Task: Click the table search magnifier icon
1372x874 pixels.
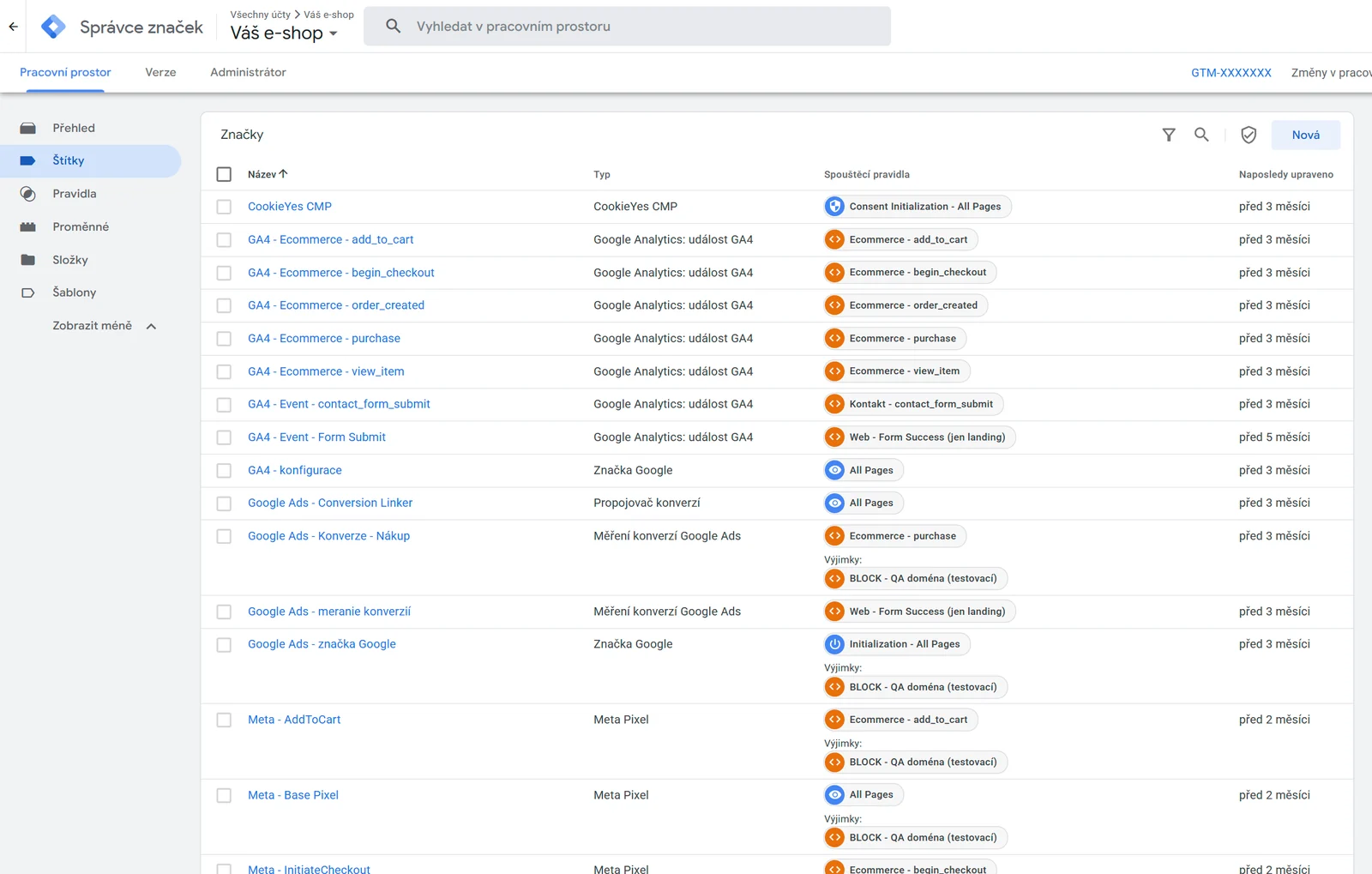Action: (1201, 135)
